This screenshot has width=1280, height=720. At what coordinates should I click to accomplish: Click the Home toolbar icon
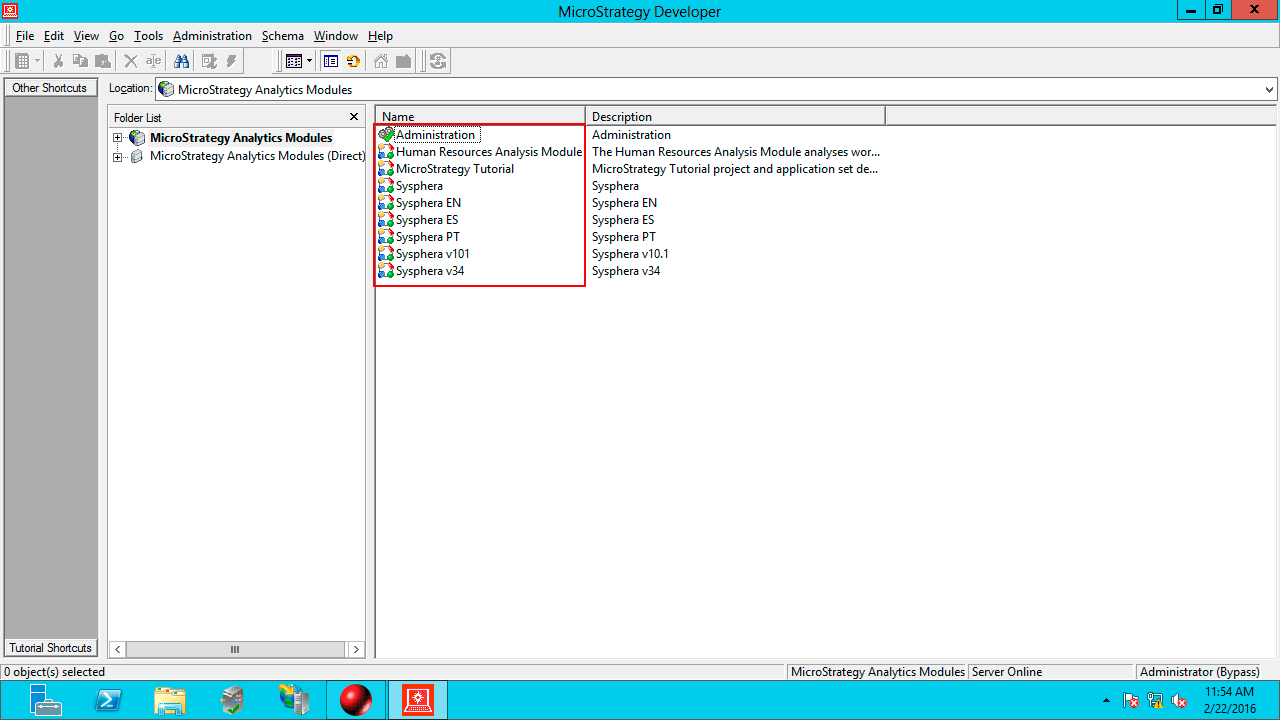point(381,61)
